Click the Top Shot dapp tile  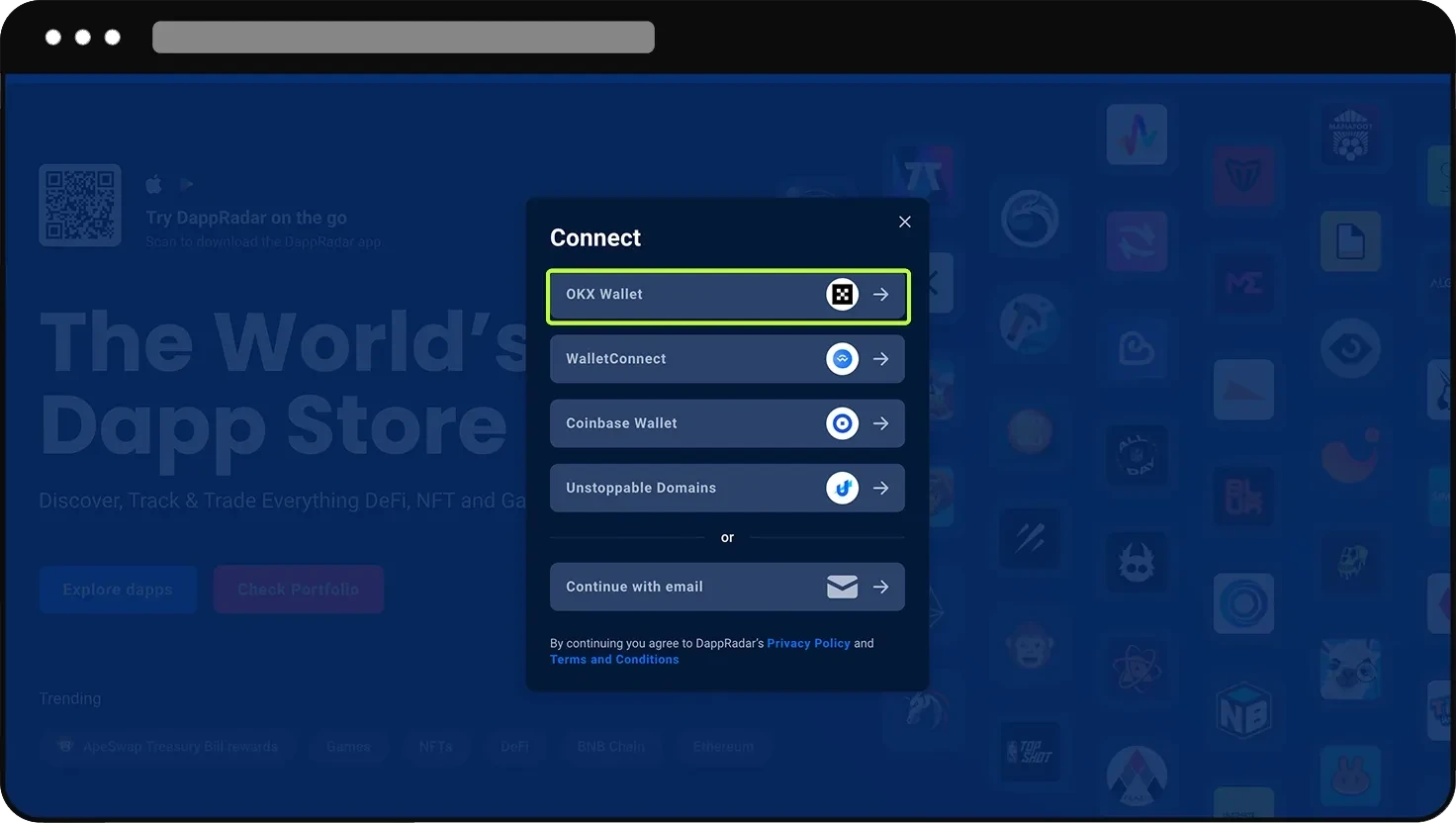1030,753
